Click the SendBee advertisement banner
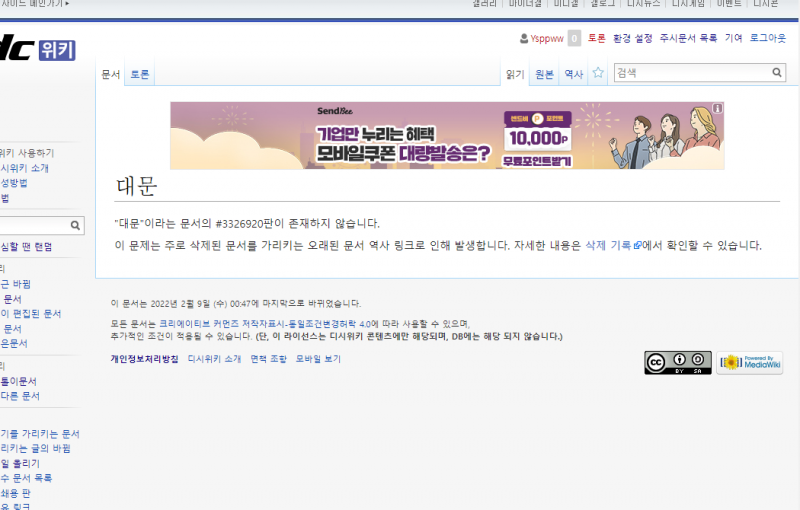This screenshot has height=510, width=800. pos(447,135)
